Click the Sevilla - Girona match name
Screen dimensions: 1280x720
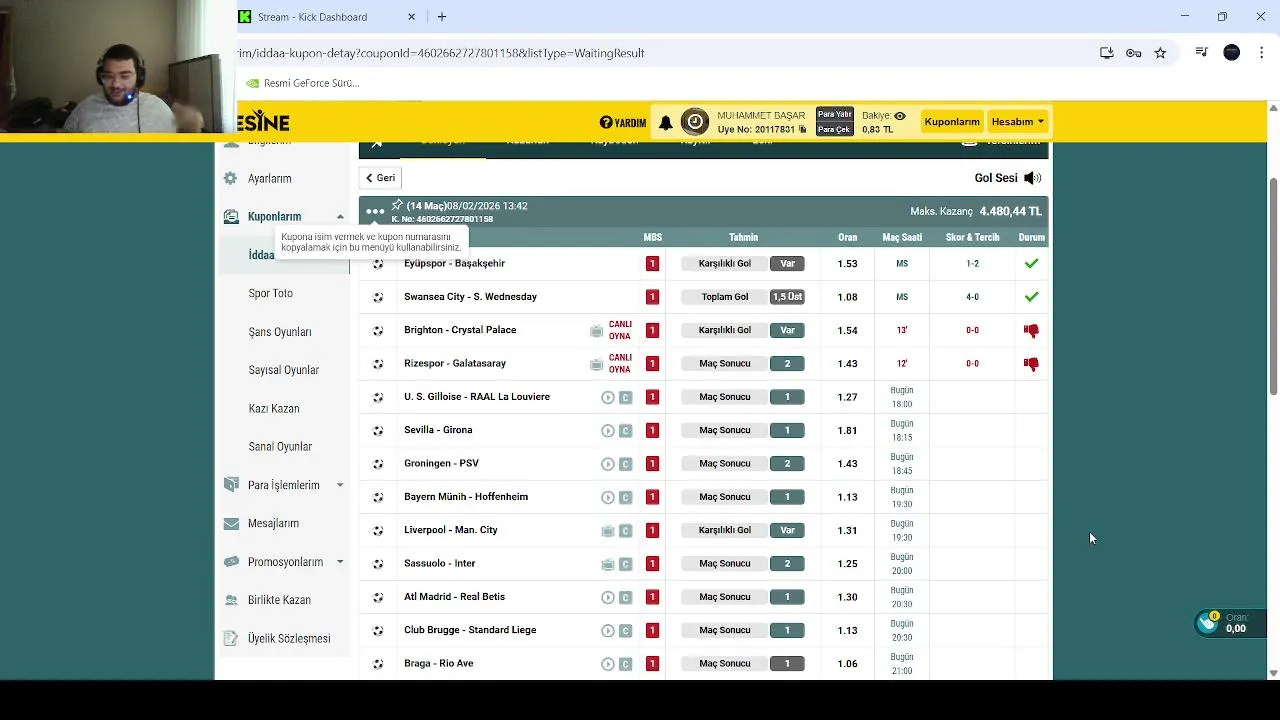(x=438, y=430)
